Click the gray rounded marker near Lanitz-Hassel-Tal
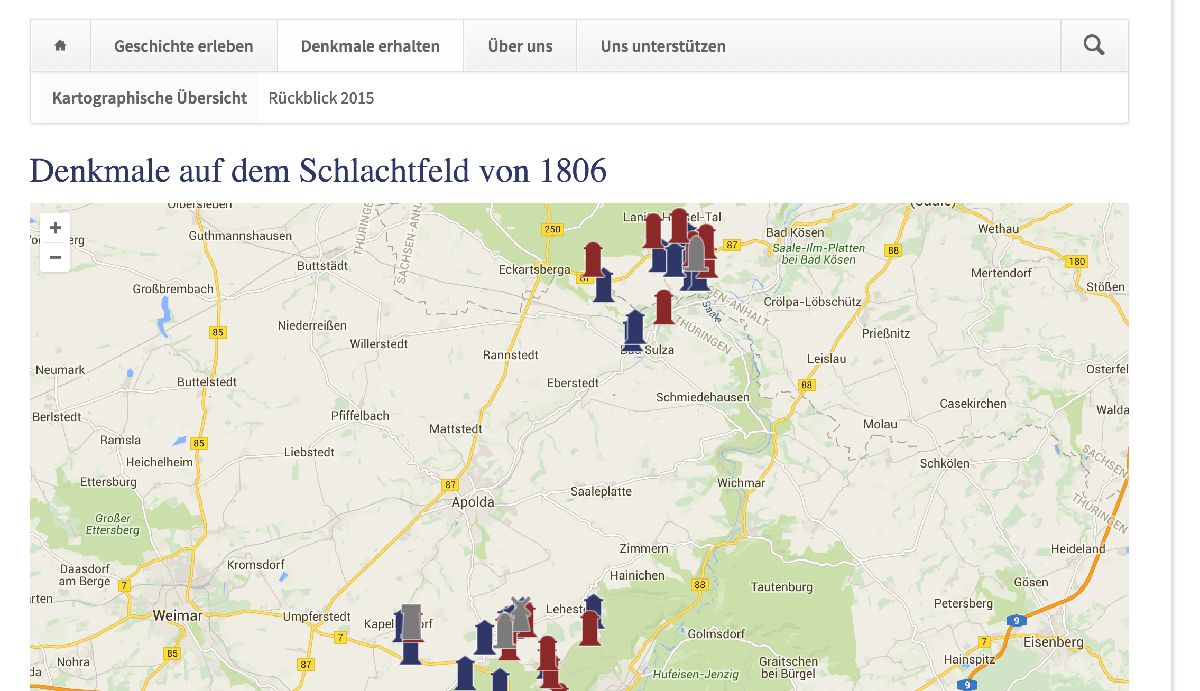 [696, 253]
